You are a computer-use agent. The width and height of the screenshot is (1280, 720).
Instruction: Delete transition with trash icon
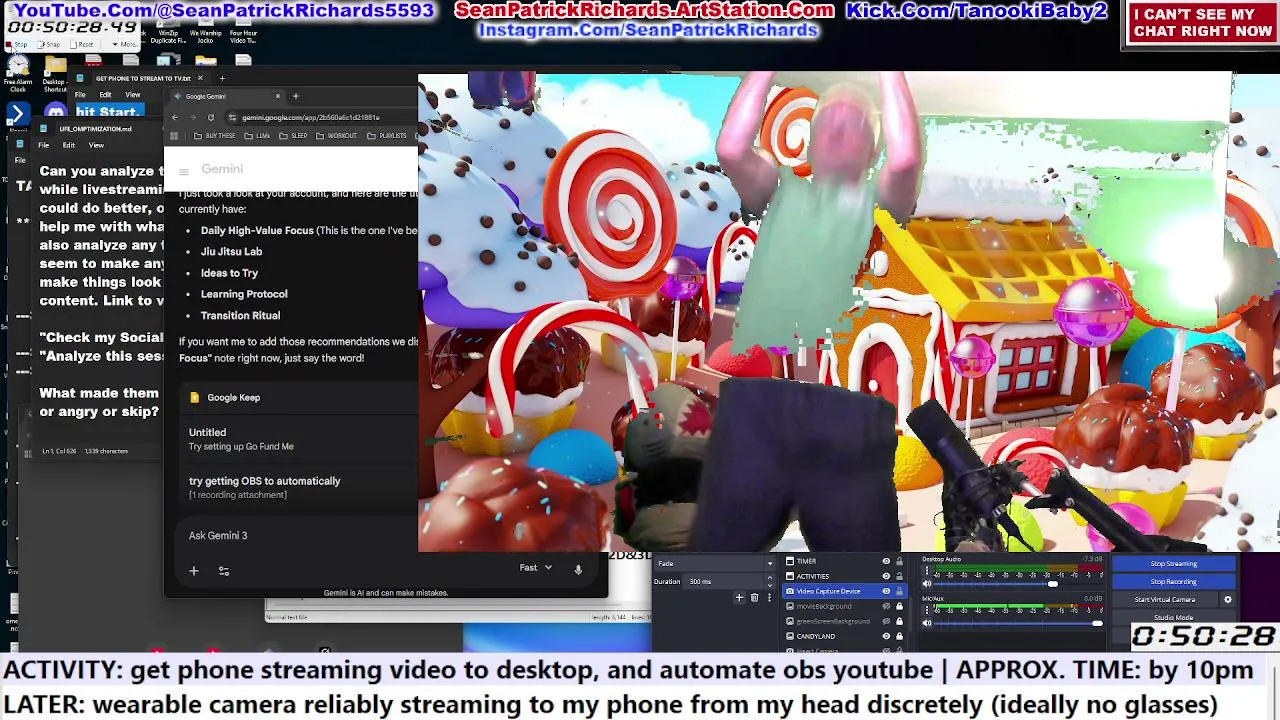point(754,598)
